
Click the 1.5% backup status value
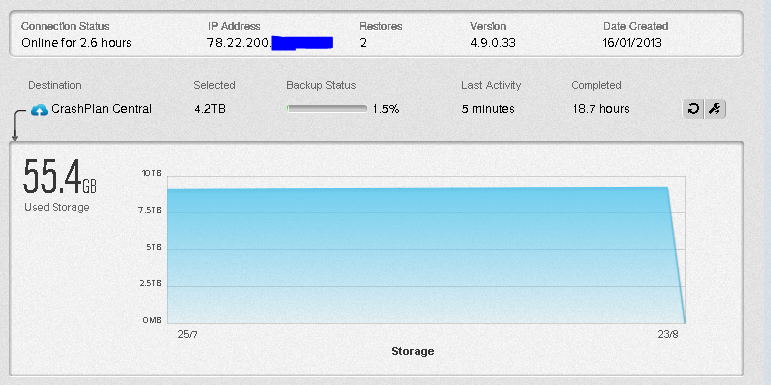(386, 109)
